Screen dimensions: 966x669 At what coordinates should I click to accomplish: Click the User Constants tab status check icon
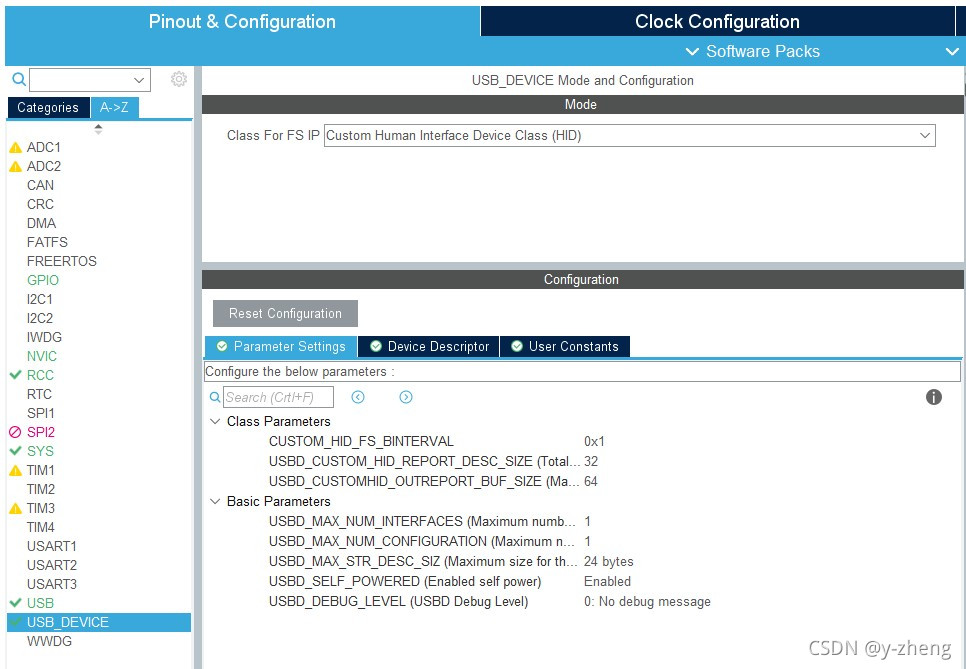(517, 346)
